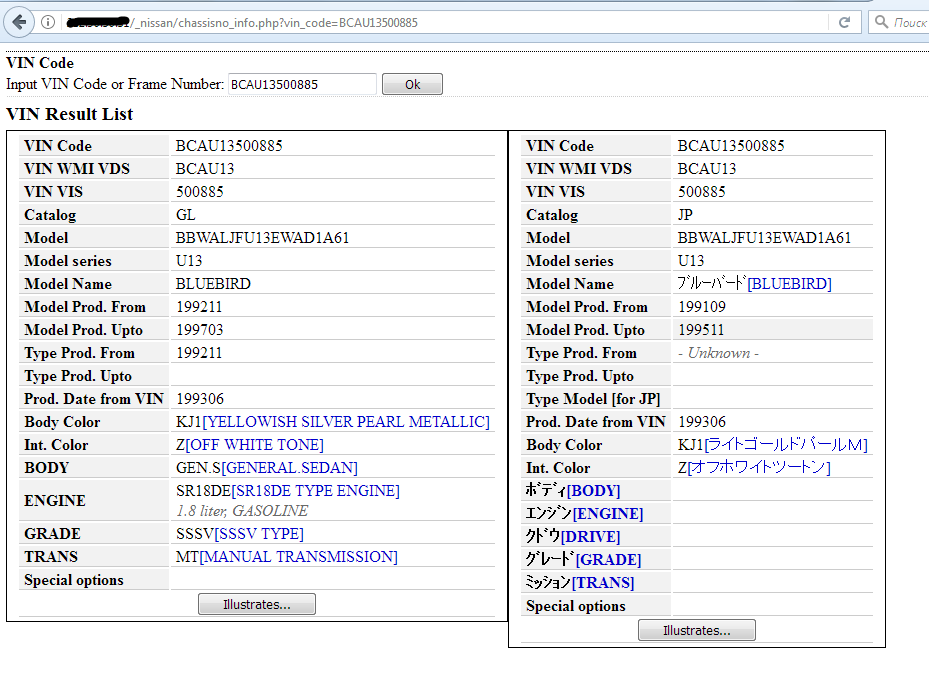This screenshot has width=929, height=675.
Task: Reload the page with refresh icon
Action: (x=844, y=23)
